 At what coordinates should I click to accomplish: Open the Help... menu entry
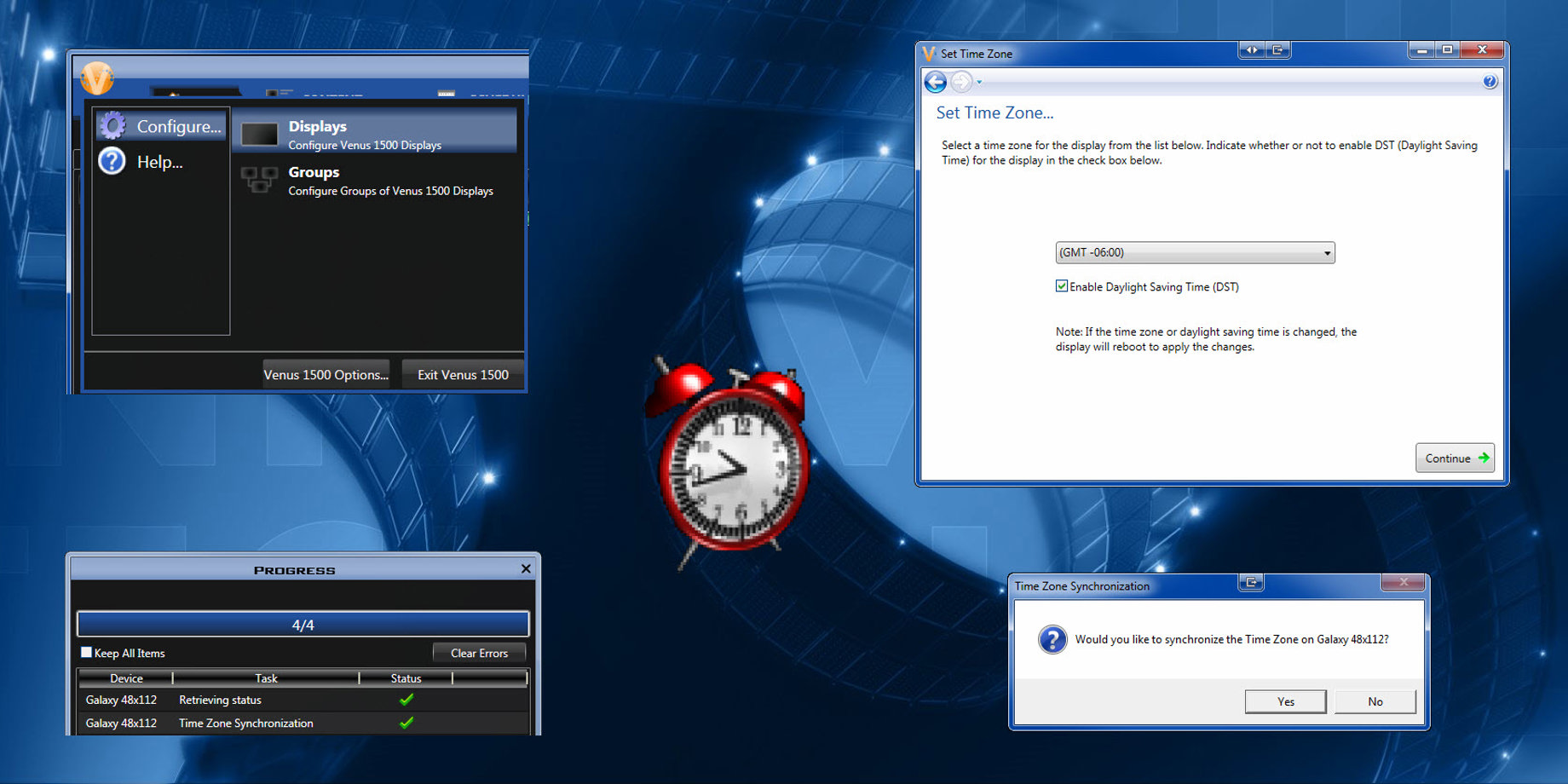(x=159, y=162)
